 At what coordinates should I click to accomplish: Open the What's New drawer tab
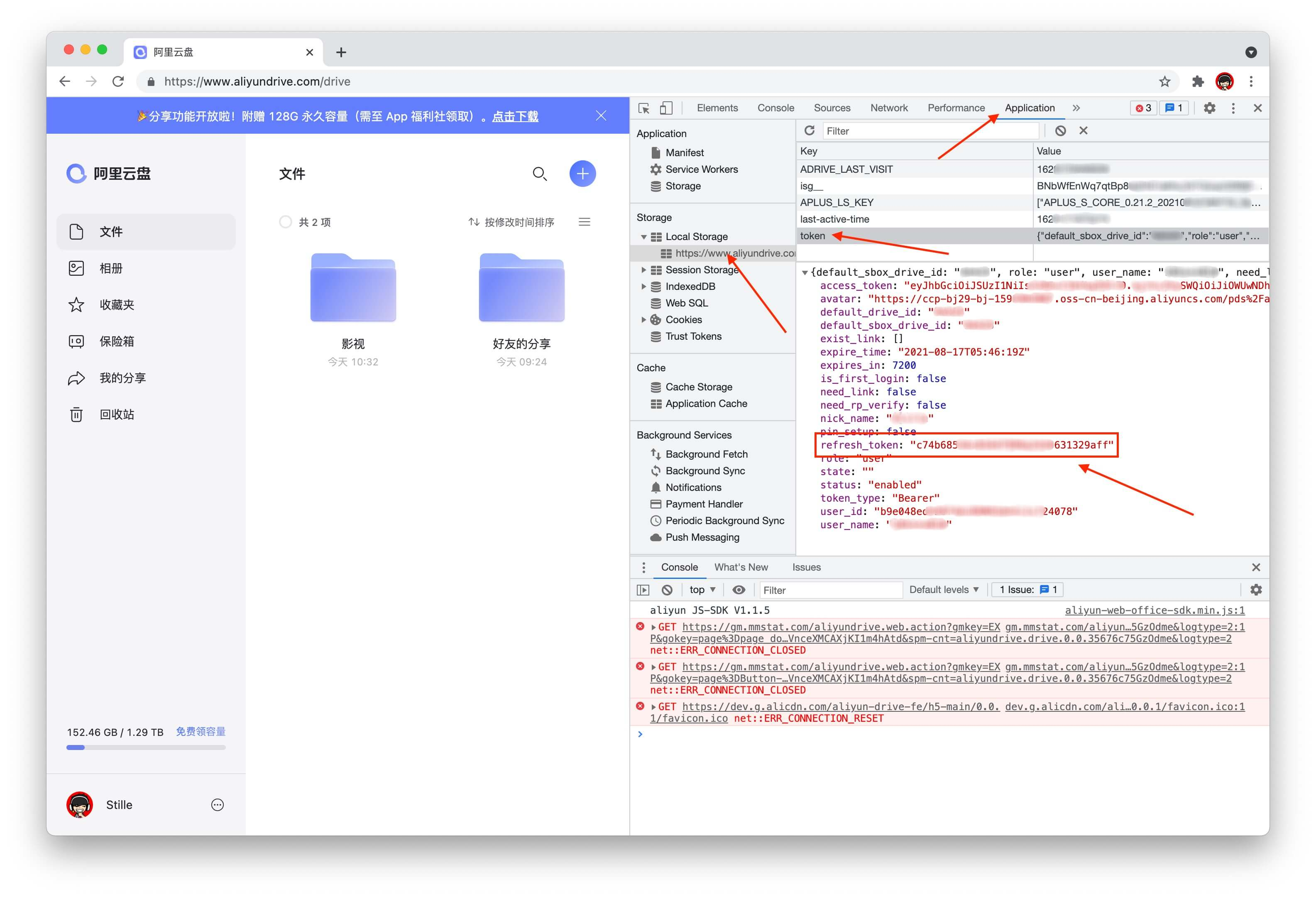tap(741, 567)
